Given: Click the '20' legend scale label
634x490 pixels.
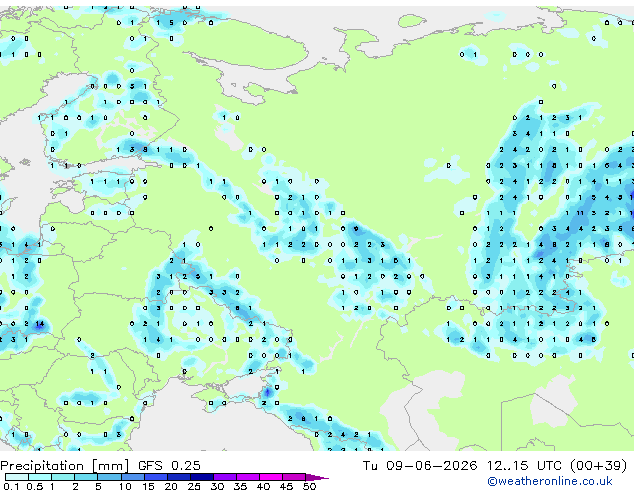Looking at the screenshot, I should (171, 486).
